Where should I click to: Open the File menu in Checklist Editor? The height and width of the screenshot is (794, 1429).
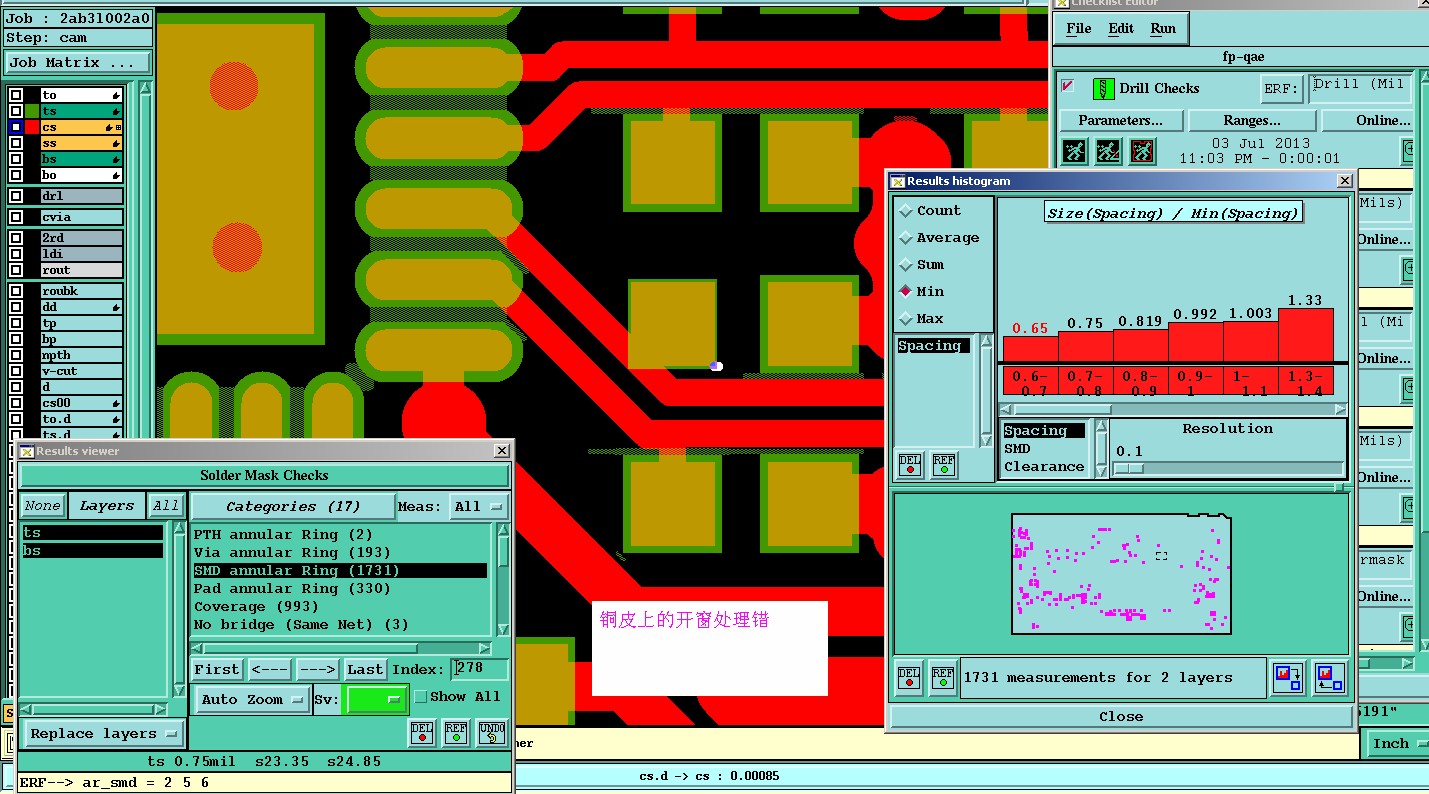click(x=1079, y=28)
